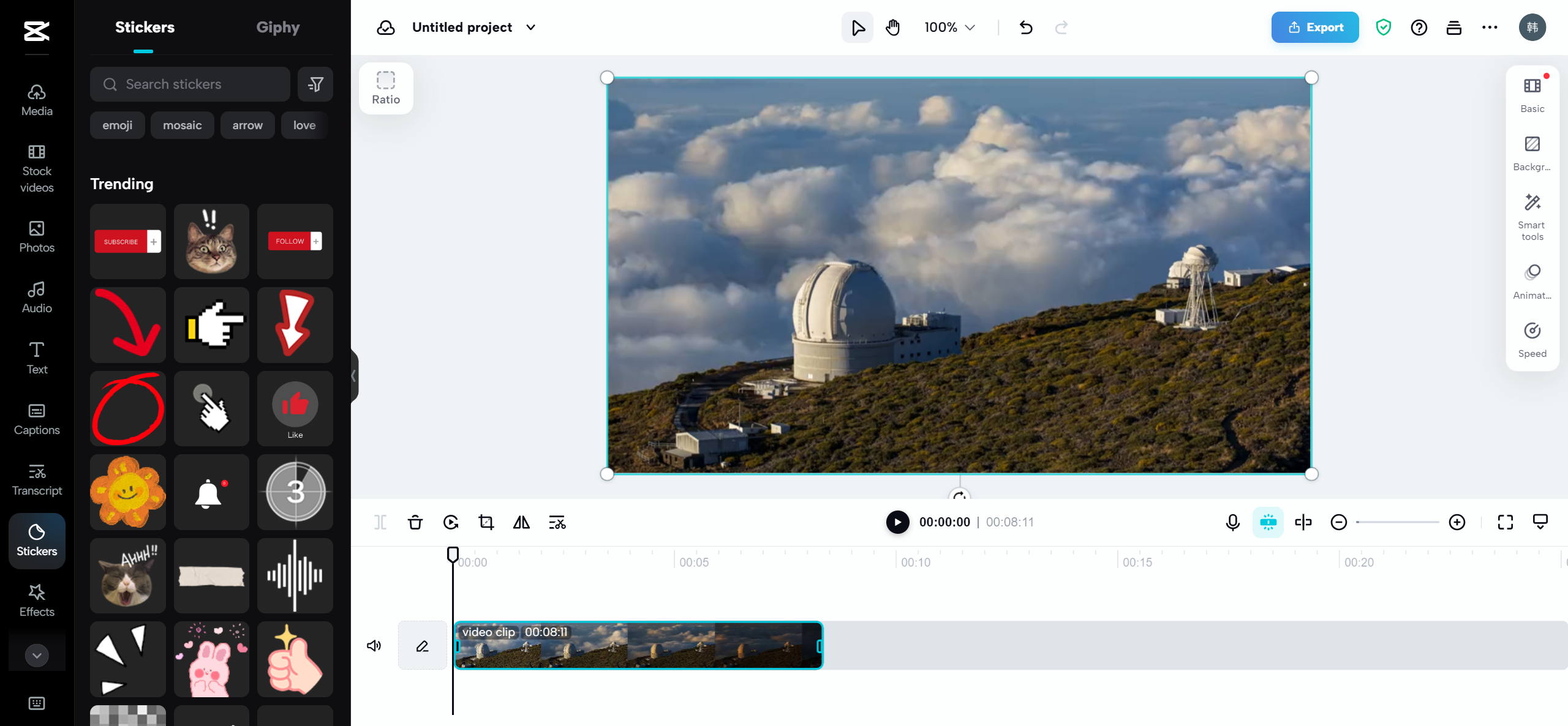
Task: Open Smart tools in the right panel
Action: tap(1531, 215)
